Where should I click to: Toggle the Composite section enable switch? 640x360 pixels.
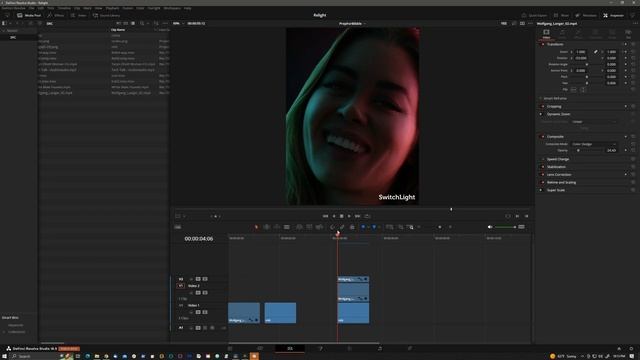pyautogui.click(x=543, y=137)
